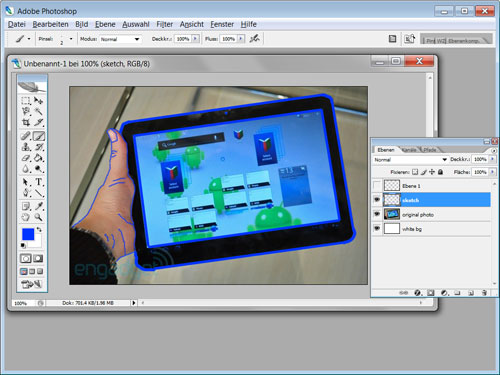Select the Eyedropper tool
The width and height of the screenshot is (500, 375).
(38, 206)
